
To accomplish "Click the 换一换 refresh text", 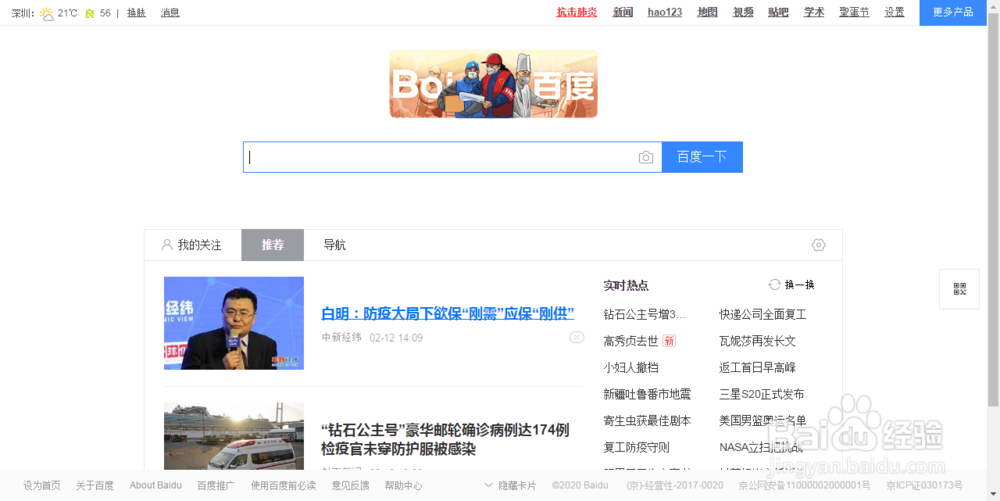I will tap(799, 285).
